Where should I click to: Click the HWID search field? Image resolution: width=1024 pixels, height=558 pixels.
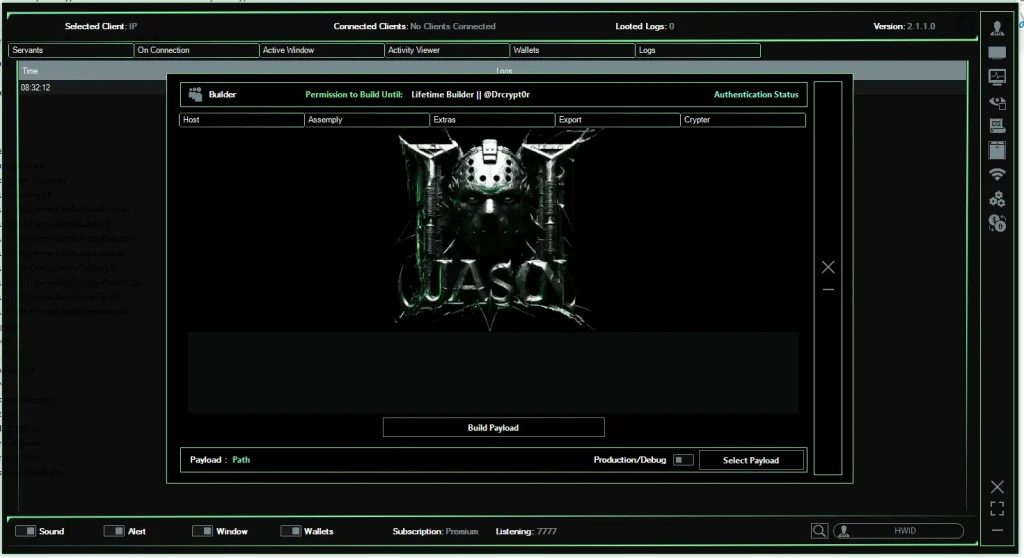click(899, 531)
